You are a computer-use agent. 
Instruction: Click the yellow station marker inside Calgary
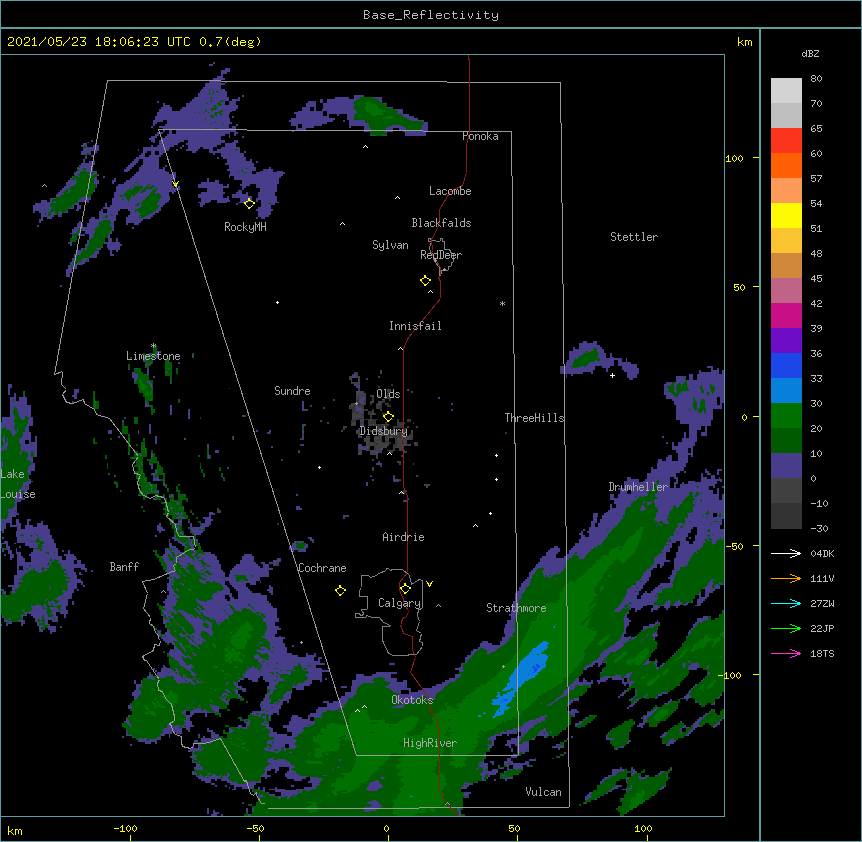coord(405,589)
